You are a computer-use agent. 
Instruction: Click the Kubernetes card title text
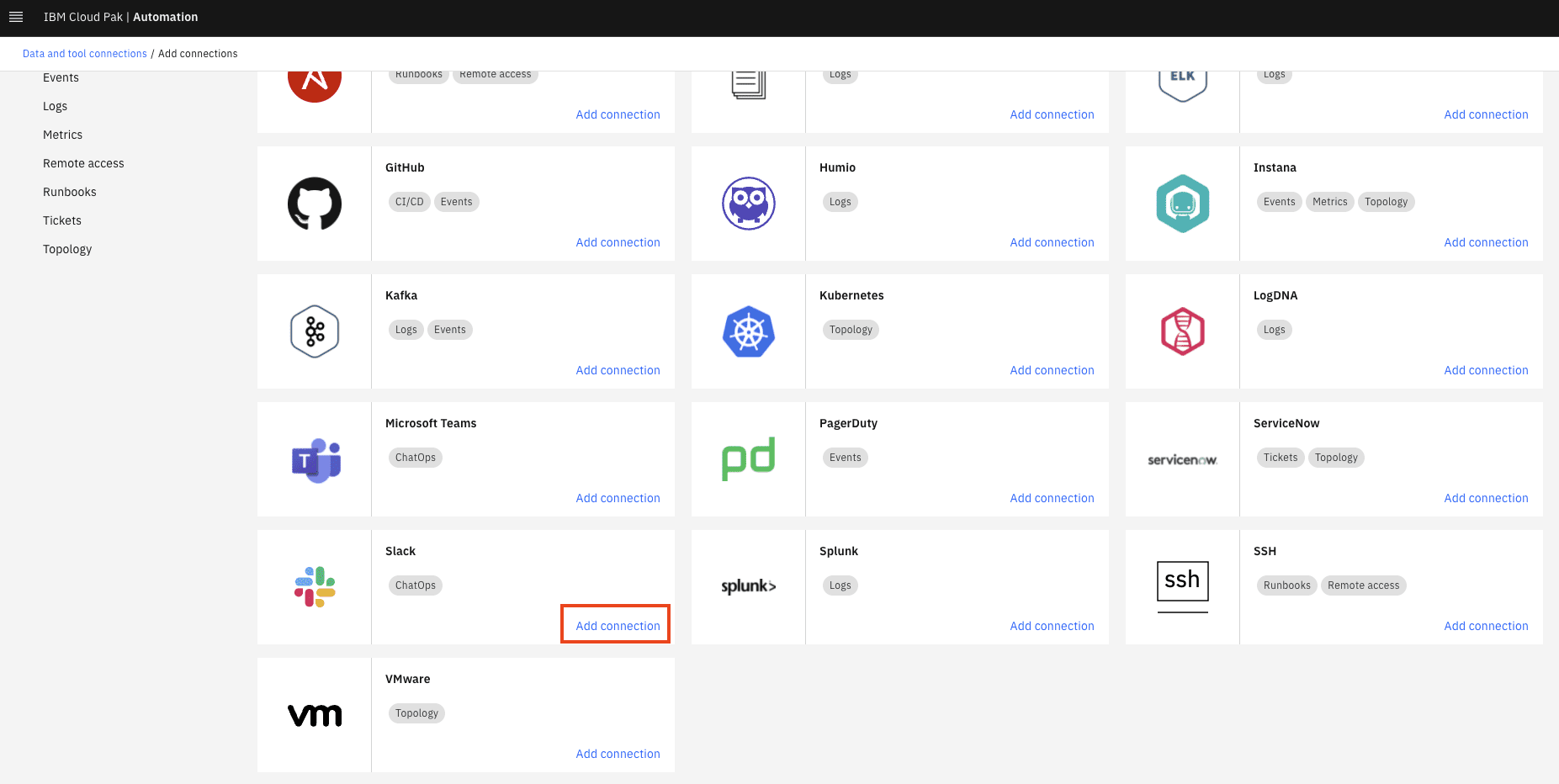(x=851, y=295)
